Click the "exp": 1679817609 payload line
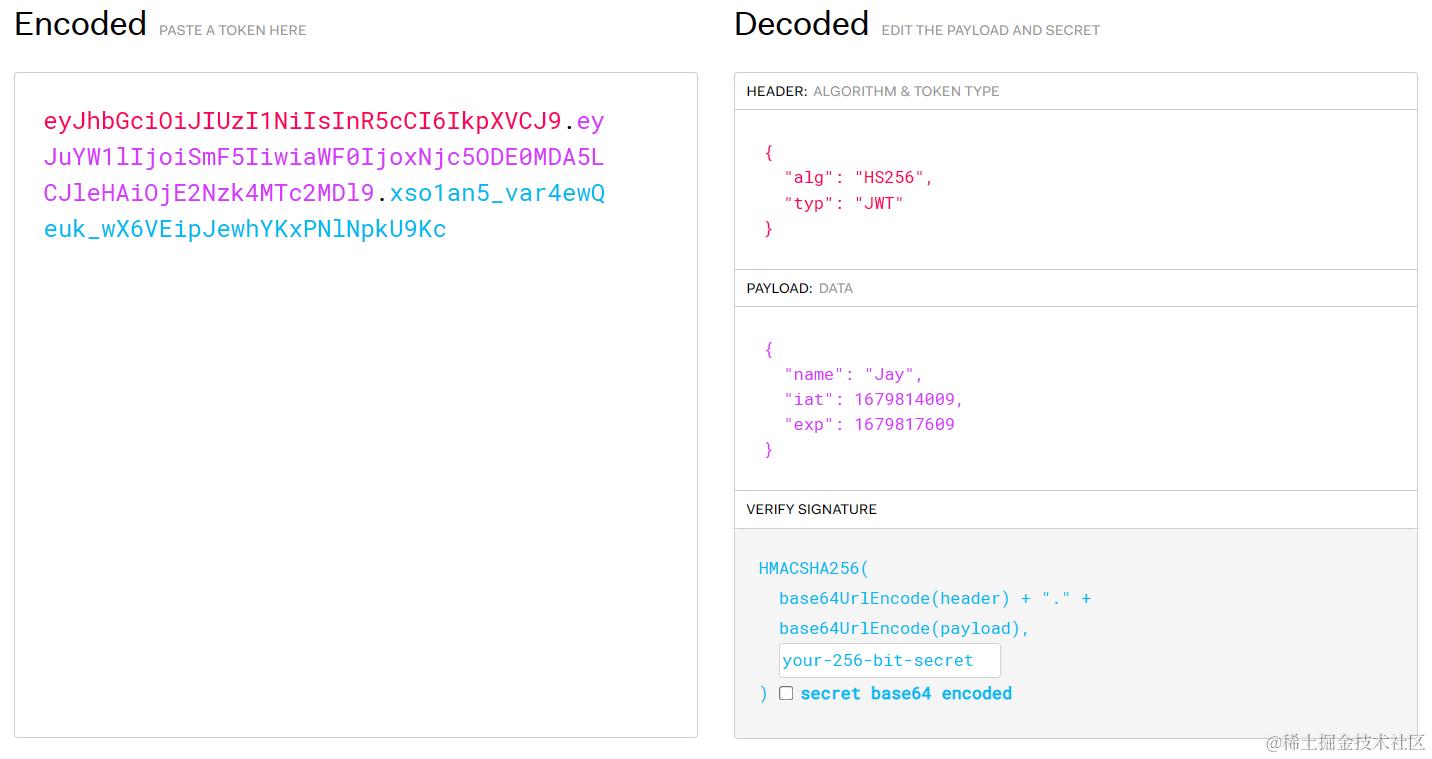 coord(869,424)
